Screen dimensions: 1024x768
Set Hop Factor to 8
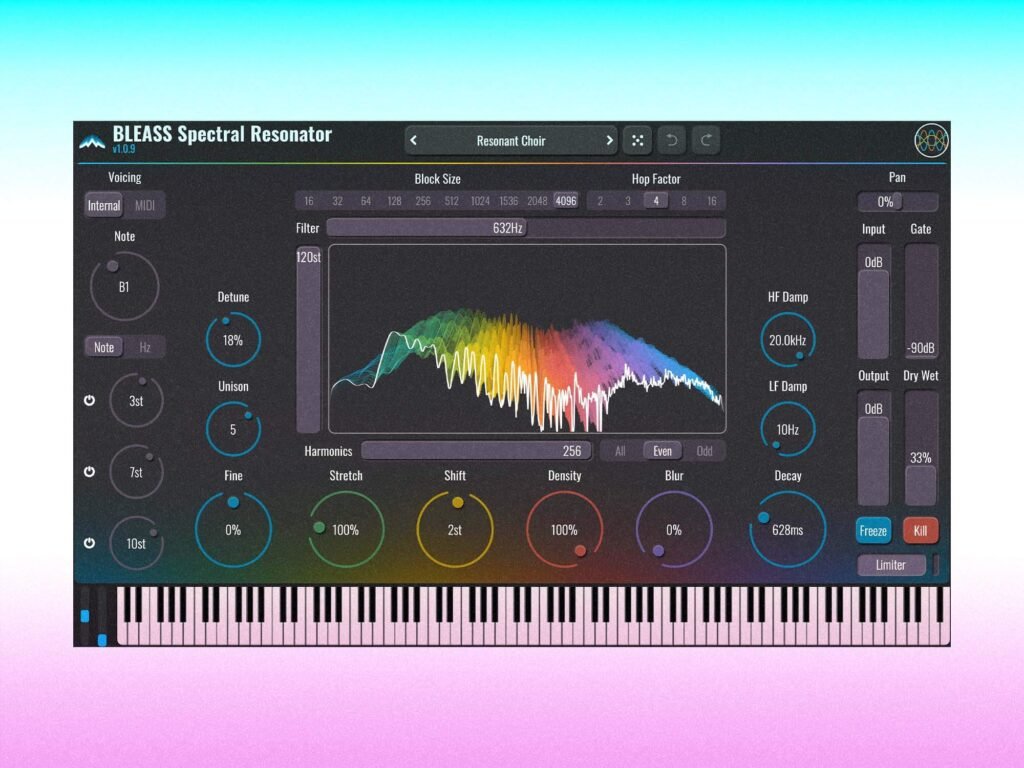684,201
